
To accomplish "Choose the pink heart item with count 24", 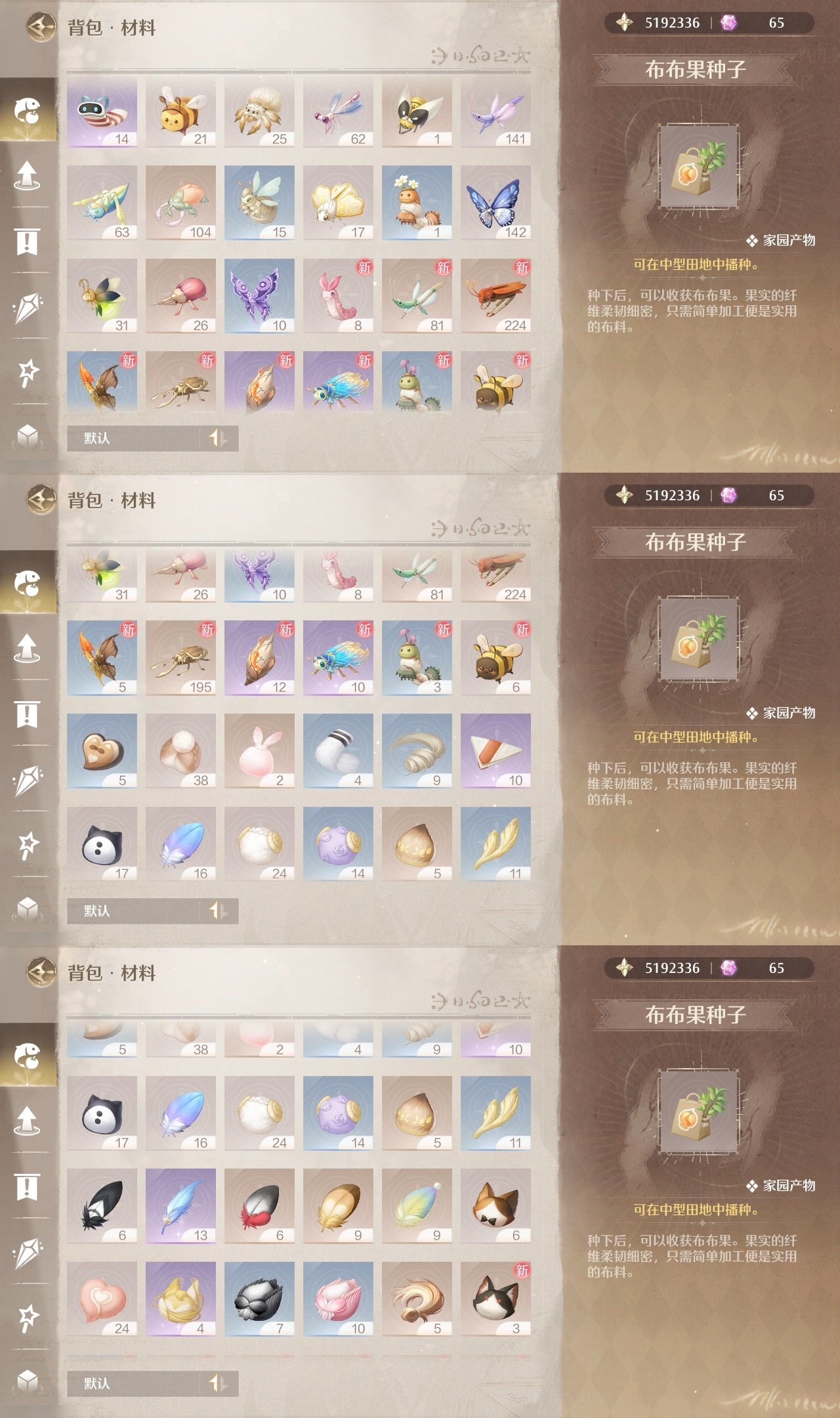I will [x=102, y=1299].
